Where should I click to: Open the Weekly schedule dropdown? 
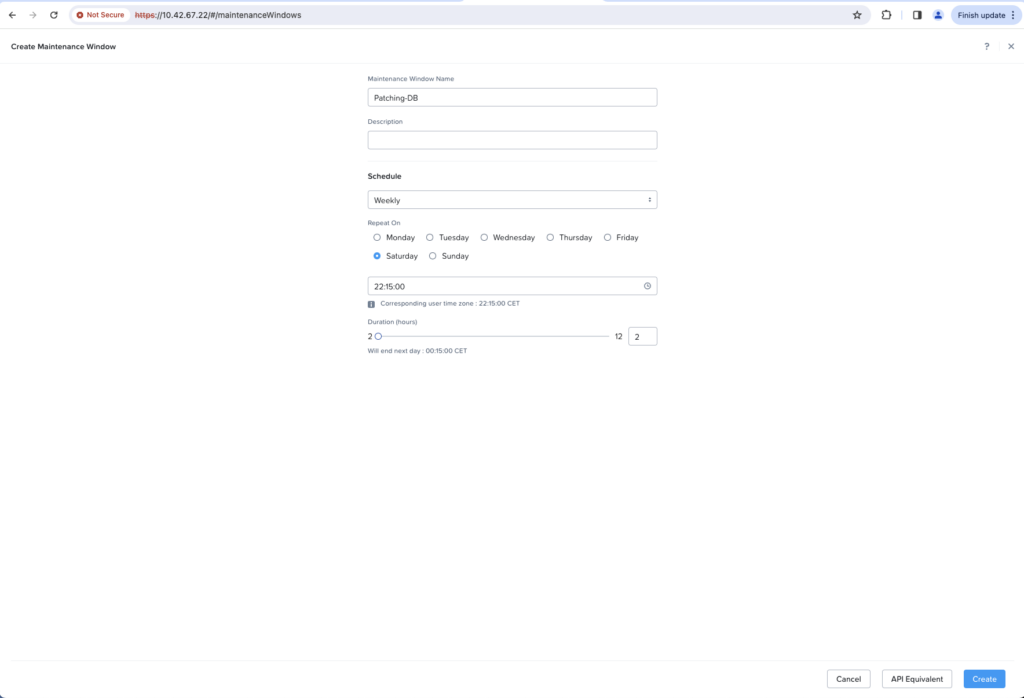coord(512,200)
